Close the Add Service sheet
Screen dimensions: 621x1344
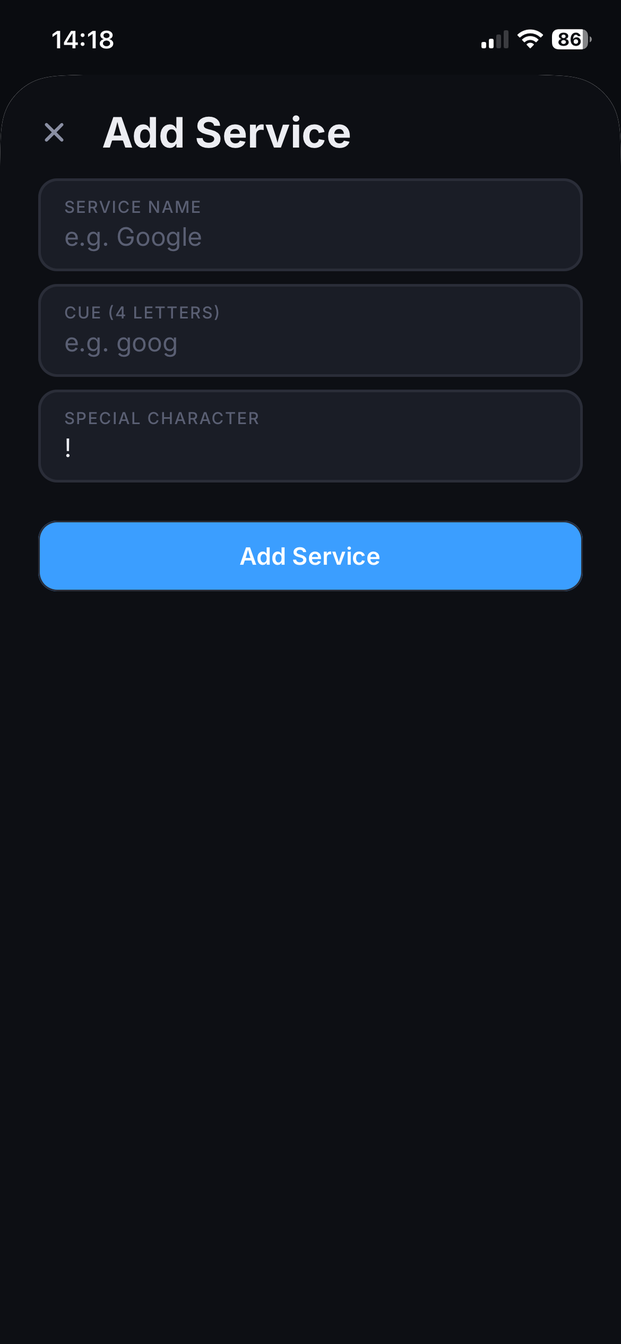pyautogui.click(x=54, y=132)
